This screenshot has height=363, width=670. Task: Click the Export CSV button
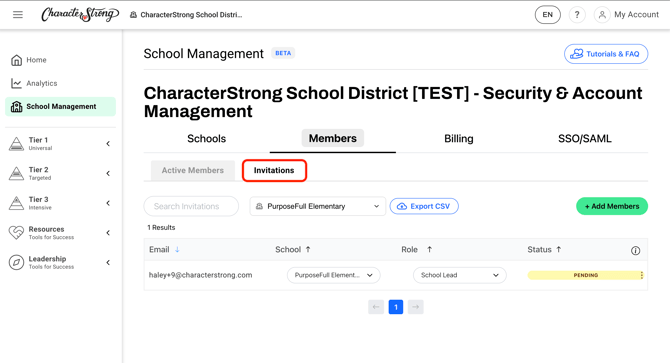tap(424, 206)
